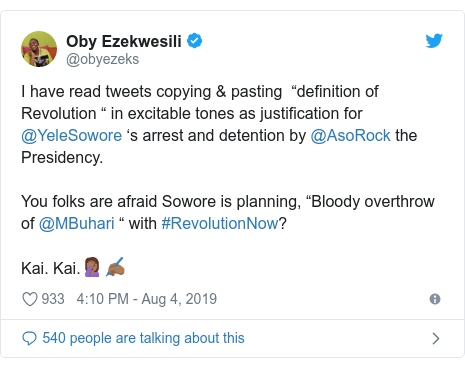This screenshot has height=368, width=465.
Task: Click the speech bubble reply icon
Action: [29, 338]
